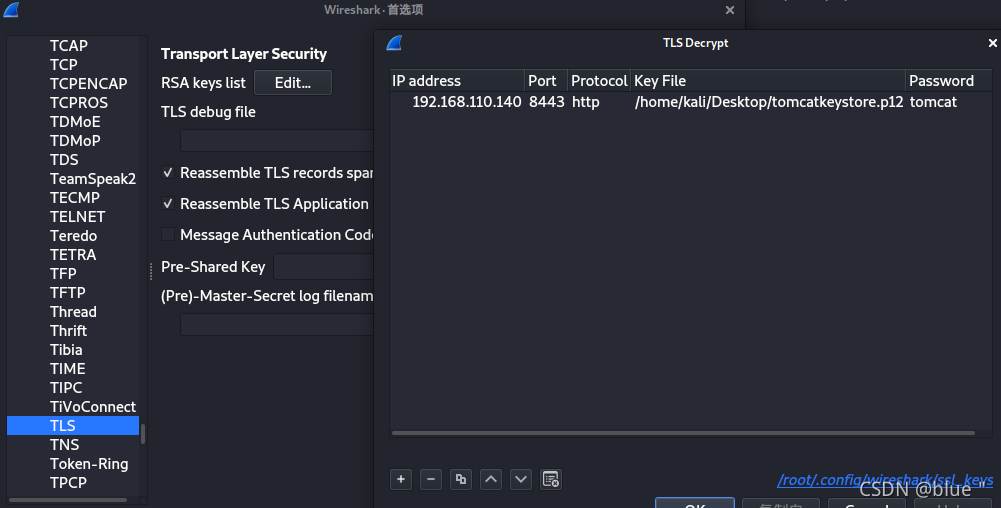Viewport: 1001px width, 508px height.
Task: Open the ssl_keys file path link
Action: [885, 480]
